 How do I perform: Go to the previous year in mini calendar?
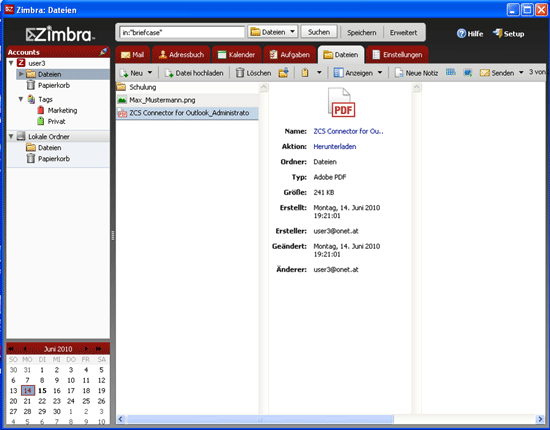(11, 349)
